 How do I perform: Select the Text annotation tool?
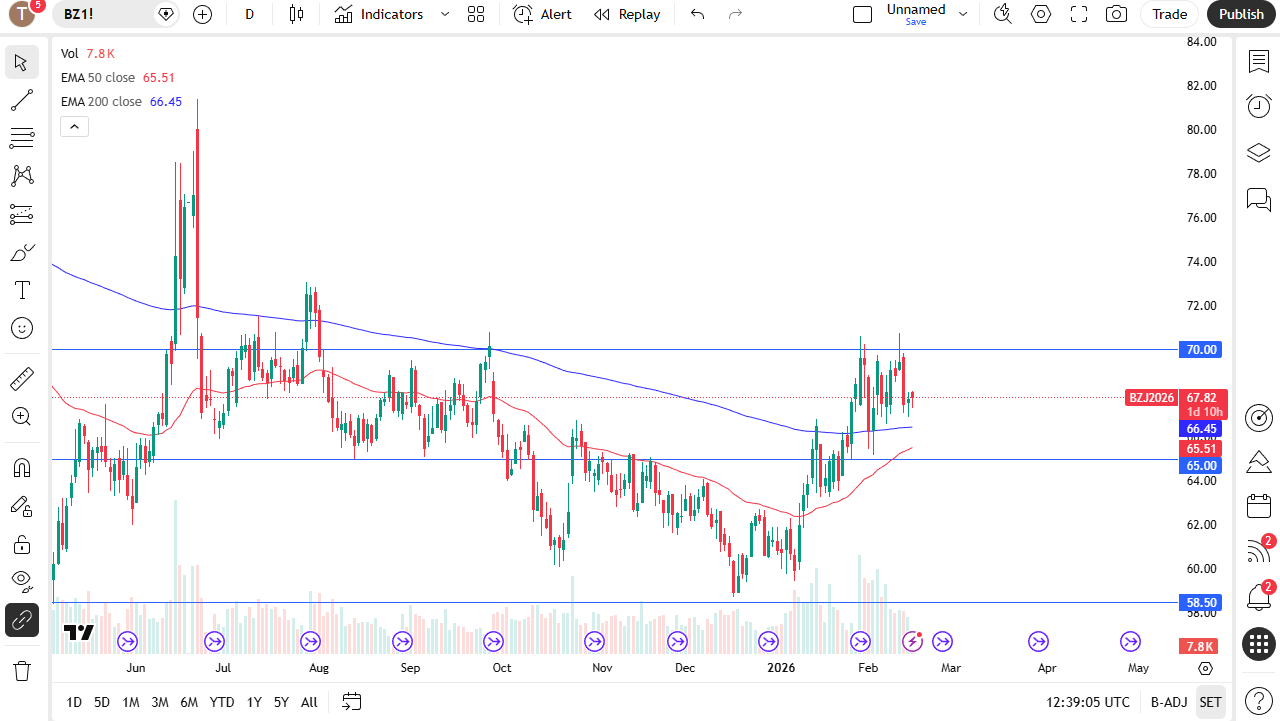pos(22,290)
